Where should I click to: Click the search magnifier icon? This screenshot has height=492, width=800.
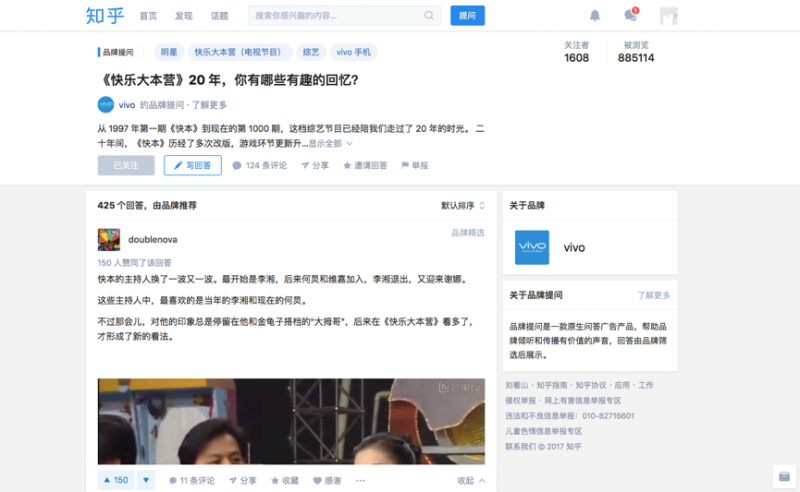(x=429, y=16)
